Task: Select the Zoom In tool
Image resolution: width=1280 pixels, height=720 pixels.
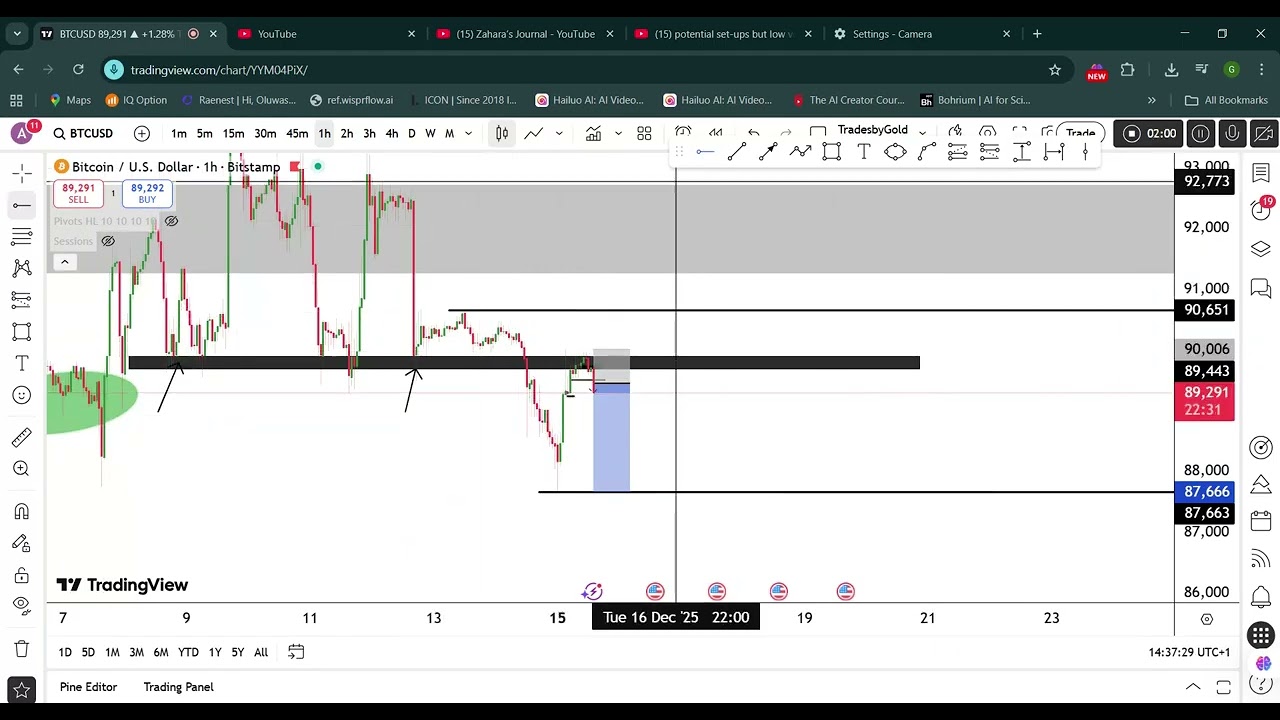Action: click(21, 468)
